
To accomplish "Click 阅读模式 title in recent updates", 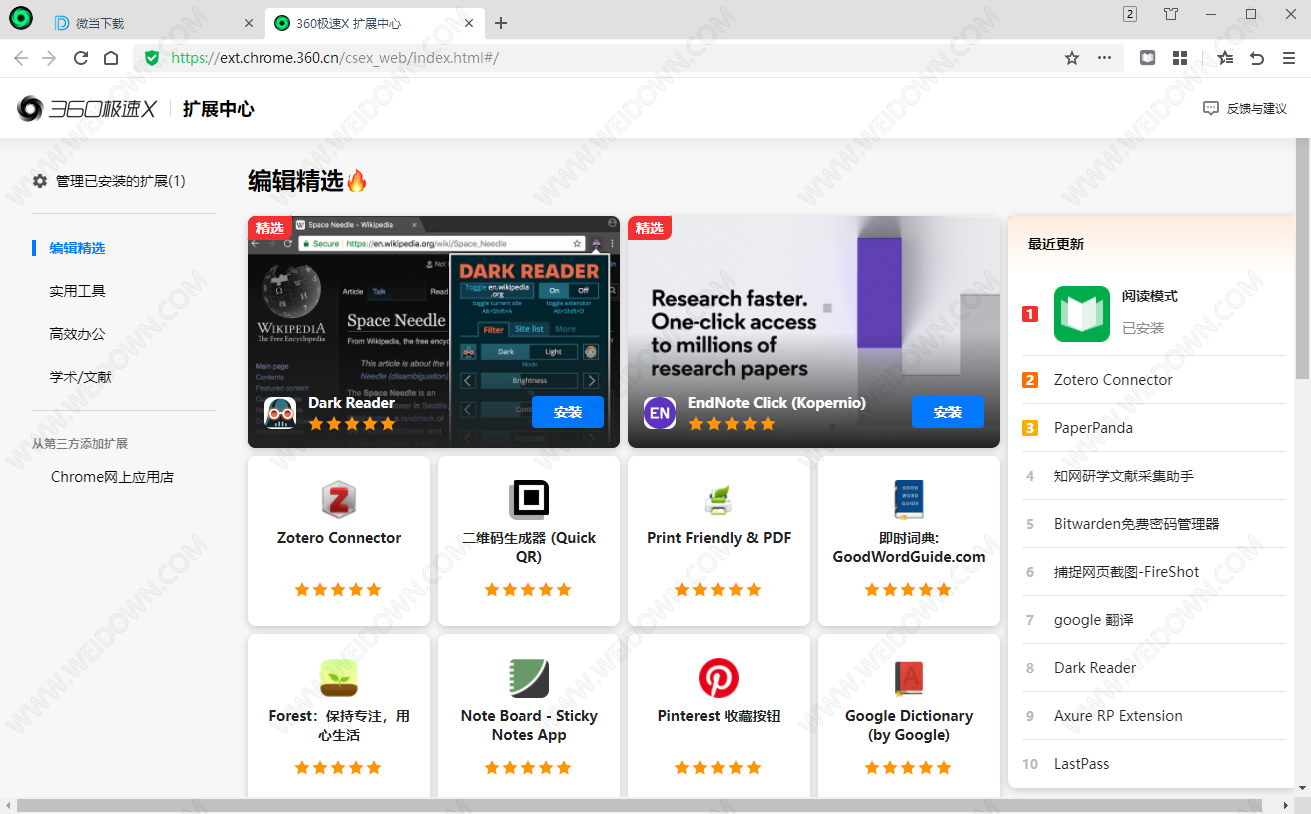I will click(x=1150, y=296).
